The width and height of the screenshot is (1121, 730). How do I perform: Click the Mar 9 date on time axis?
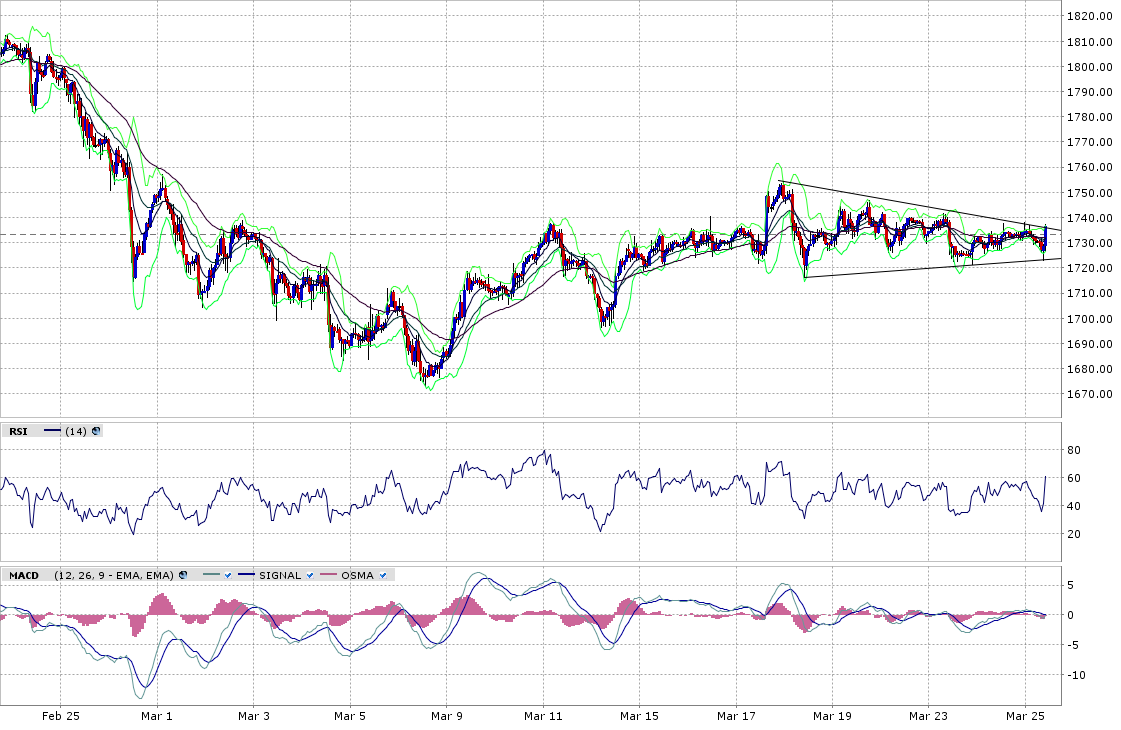click(x=446, y=716)
